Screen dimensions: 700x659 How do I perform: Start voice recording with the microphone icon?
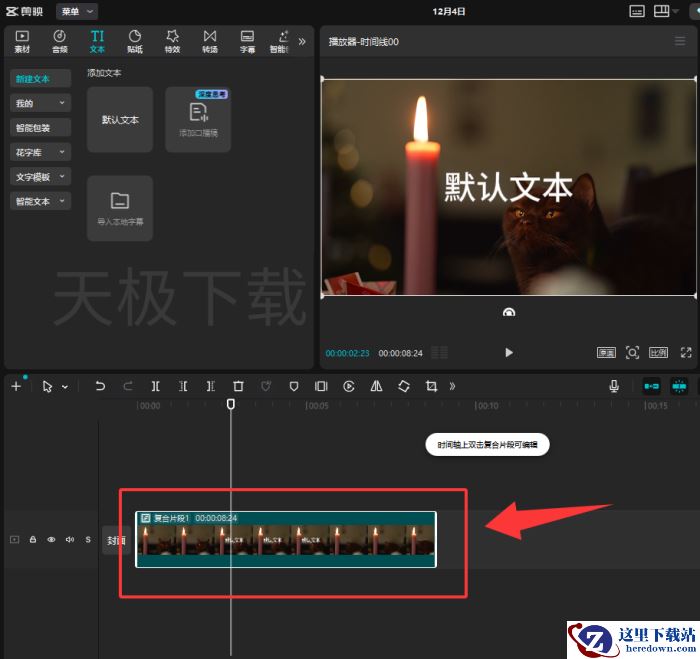tap(614, 386)
